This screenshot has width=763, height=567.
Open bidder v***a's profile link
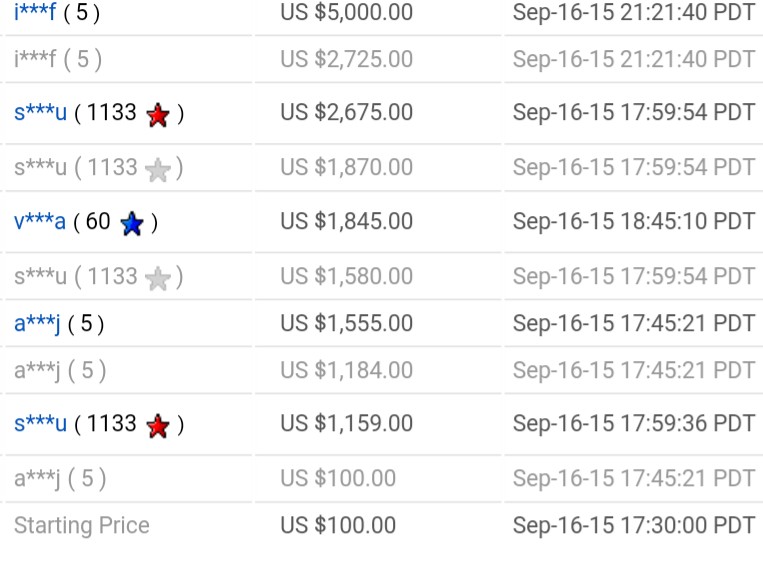[x=39, y=222]
